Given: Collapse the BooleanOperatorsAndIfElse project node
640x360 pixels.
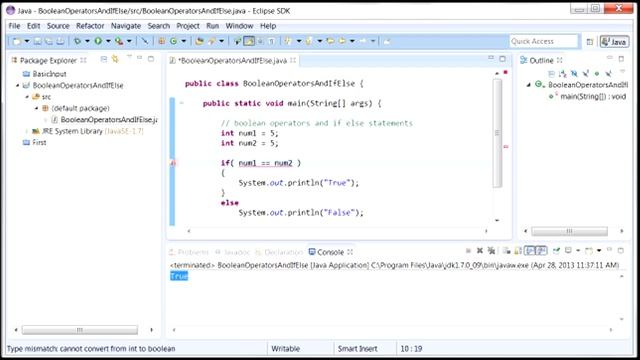Looking at the screenshot, I should click(18, 85).
